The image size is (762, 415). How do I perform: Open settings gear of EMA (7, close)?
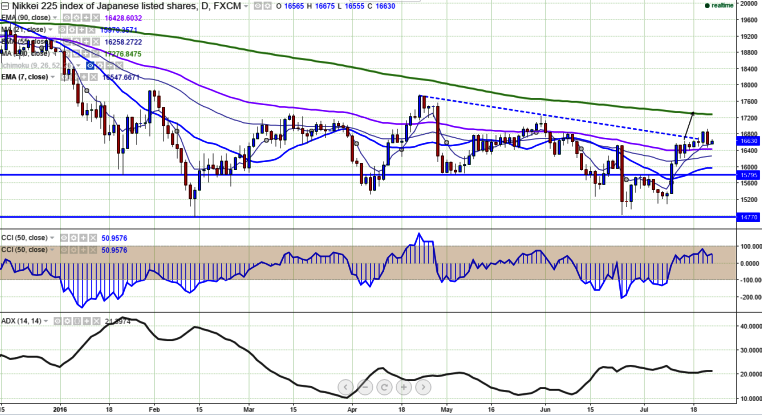coord(74,77)
